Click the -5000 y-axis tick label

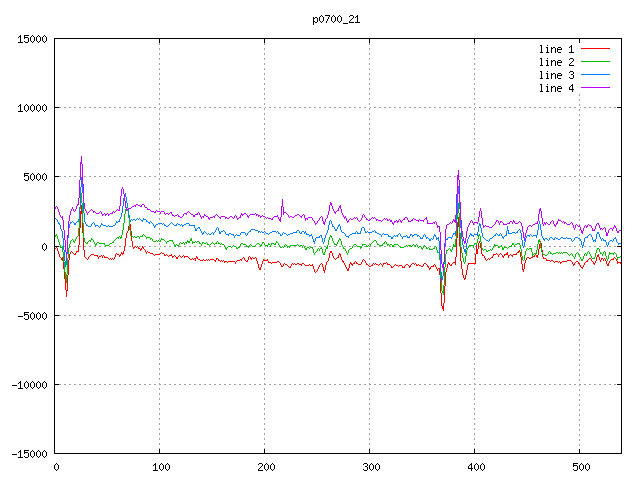pyautogui.click(x=31, y=315)
